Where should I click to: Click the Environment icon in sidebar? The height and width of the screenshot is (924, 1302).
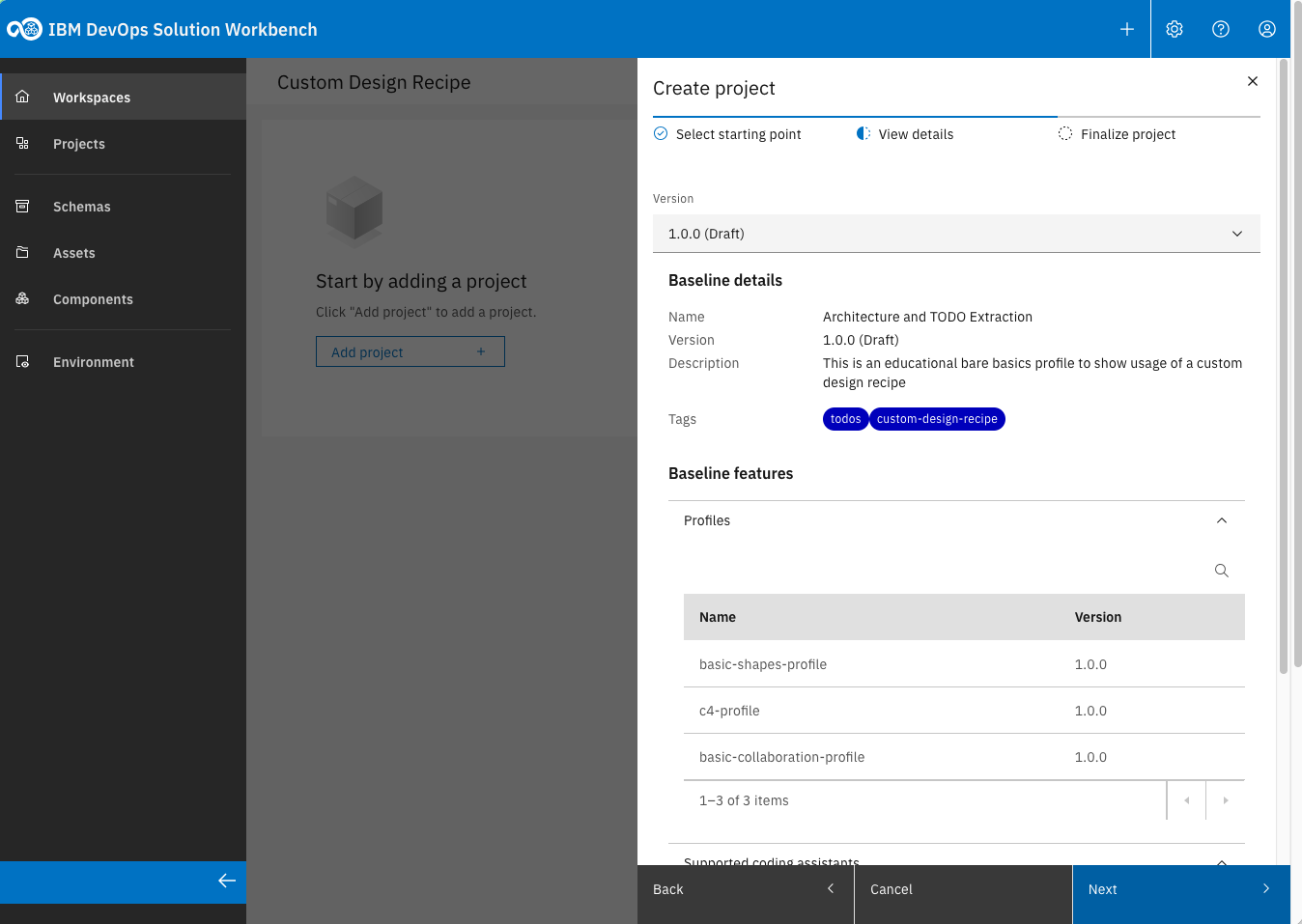(x=22, y=361)
